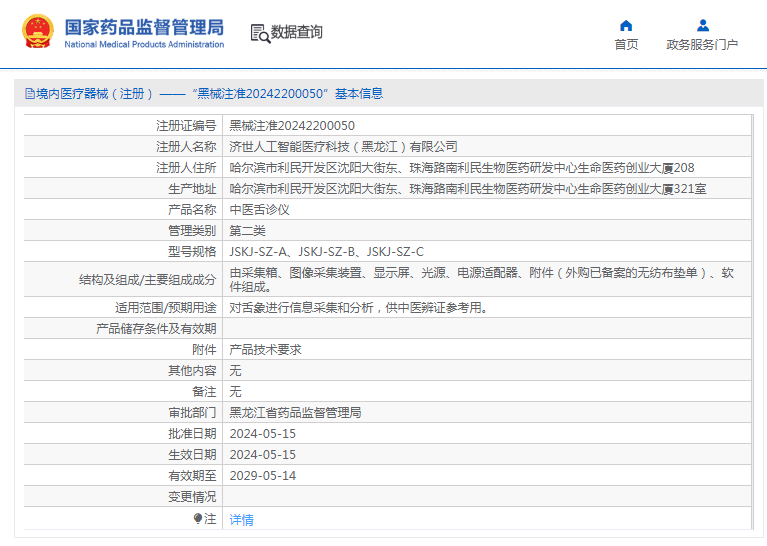Click the home house icon
This screenshot has width=767, height=546.
(x=626, y=25)
